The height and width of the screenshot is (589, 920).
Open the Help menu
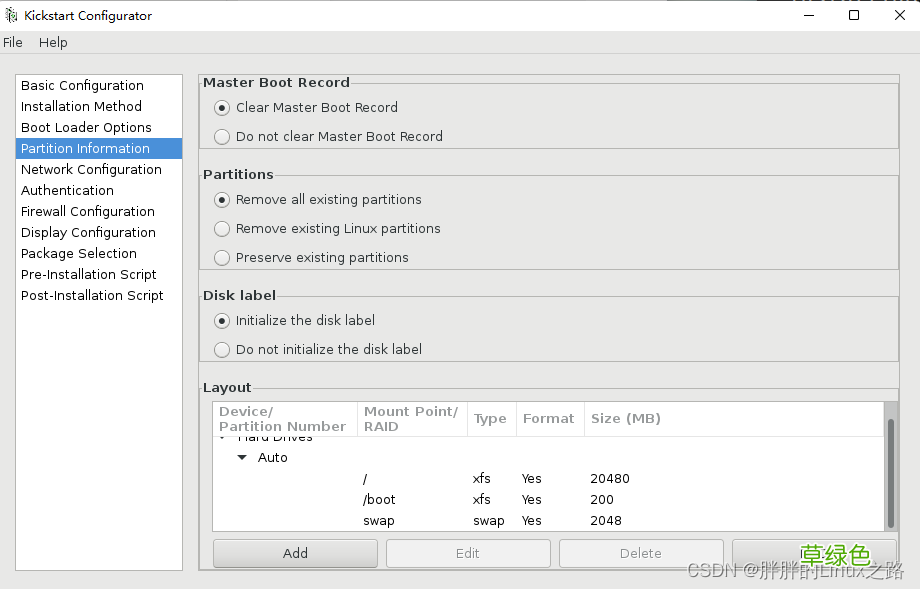click(x=53, y=42)
